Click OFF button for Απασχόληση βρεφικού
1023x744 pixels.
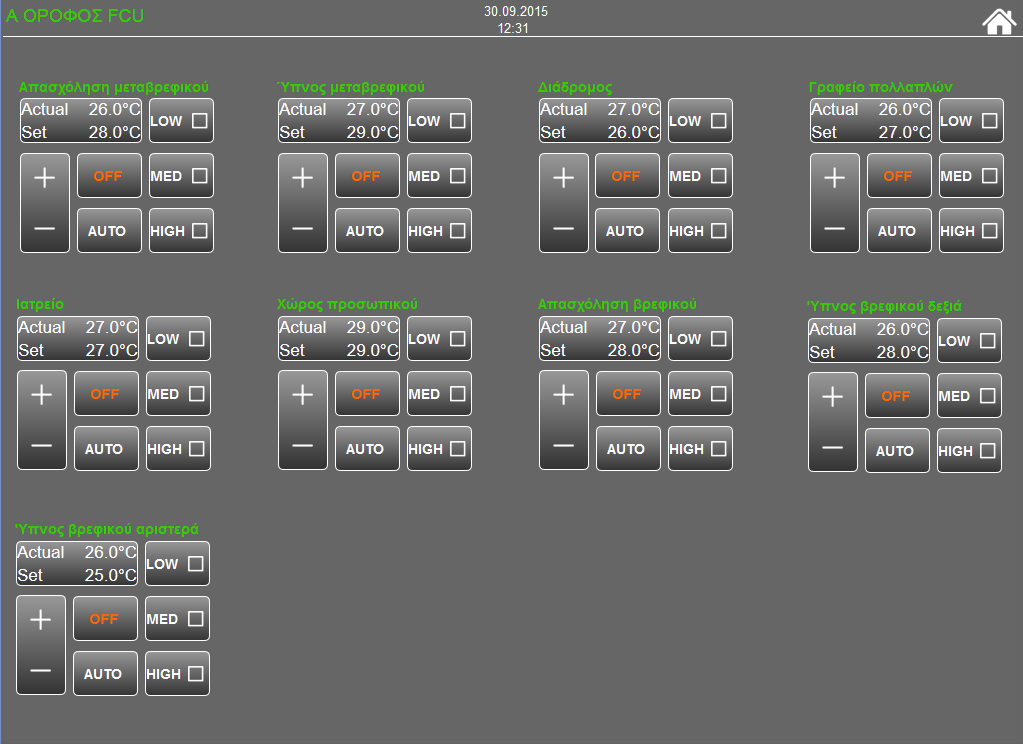(x=627, y=394)
